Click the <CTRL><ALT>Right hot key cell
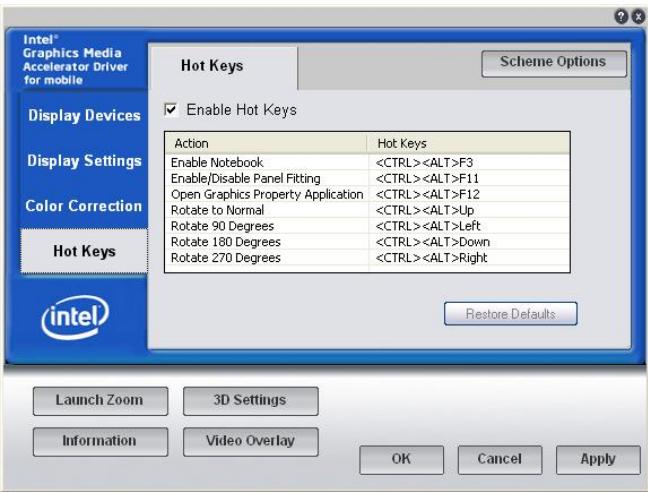This screenshot has width=648, height=492. coord(469,258)
